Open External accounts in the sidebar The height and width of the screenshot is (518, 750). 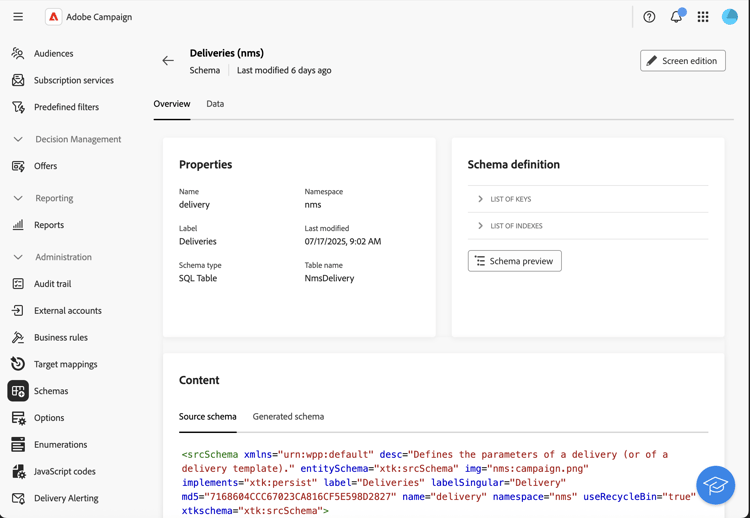pos(68,310)
